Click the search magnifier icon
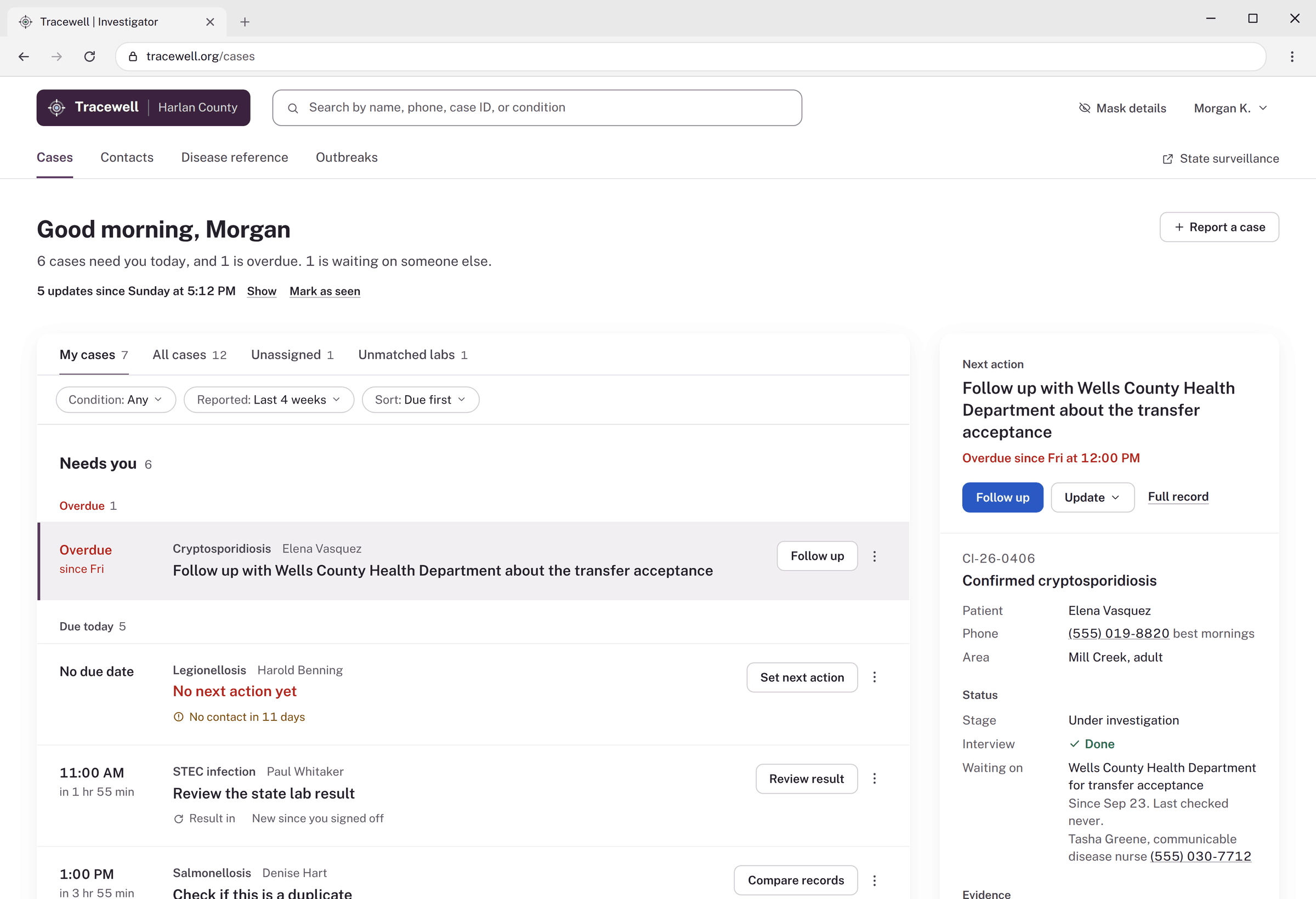This screenshot has height=899, width=1316. 293,108
